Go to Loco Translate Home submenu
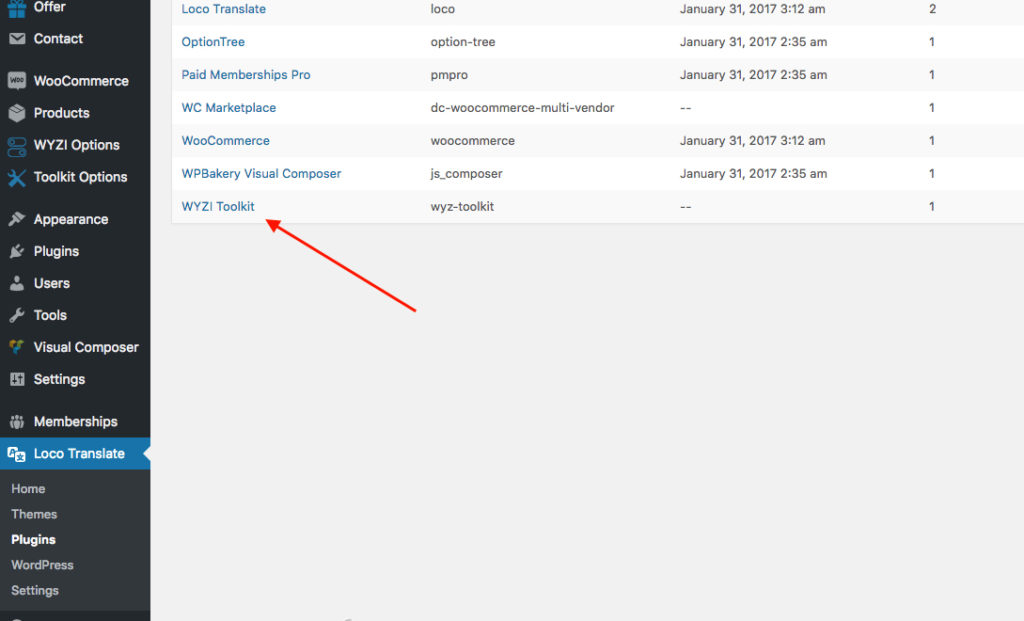The width and height of the screenshot is (1024, 621). (28, 488)
